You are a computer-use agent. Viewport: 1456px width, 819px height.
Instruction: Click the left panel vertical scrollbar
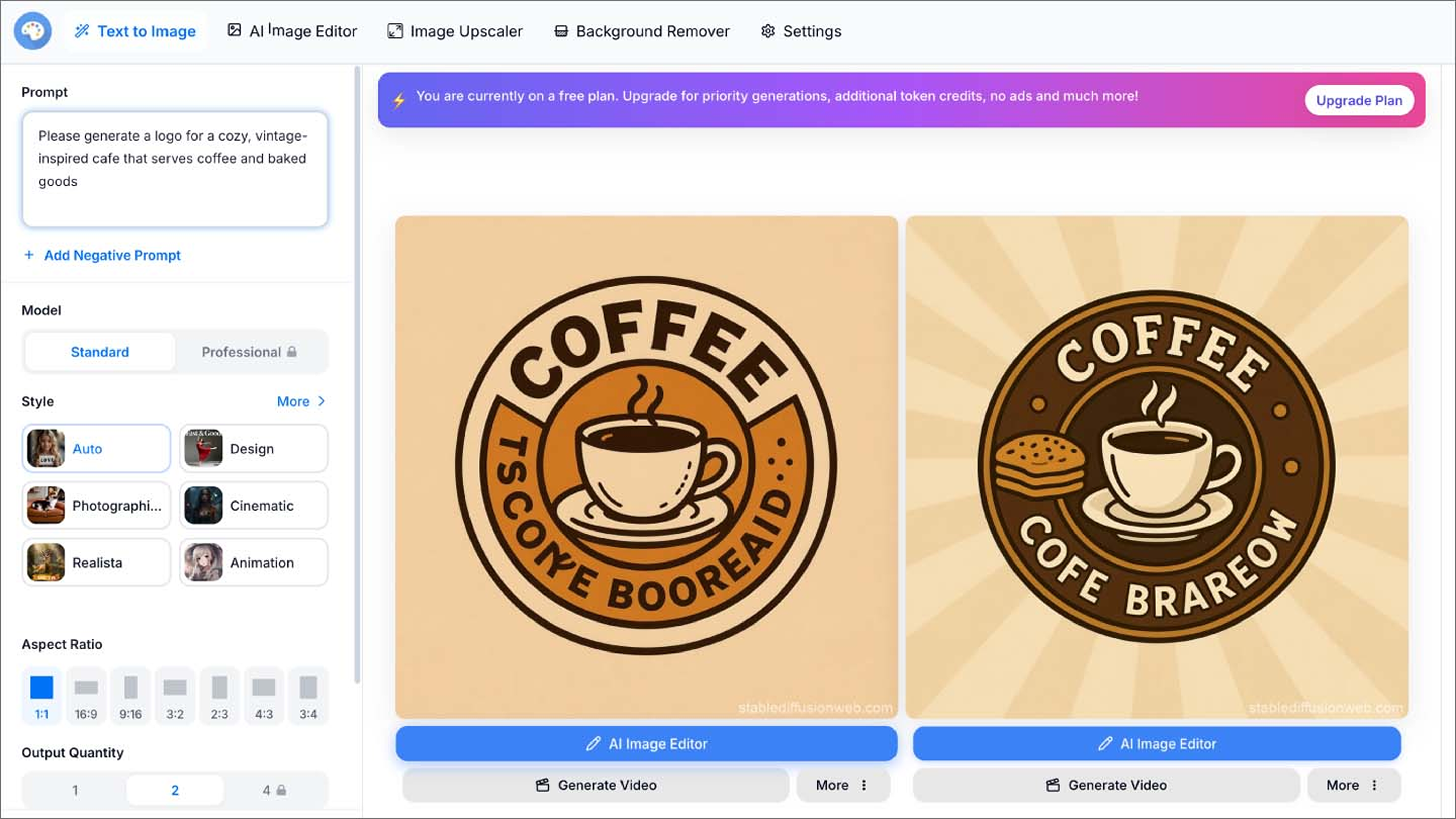pyautogui.click(x=357, y=375)
